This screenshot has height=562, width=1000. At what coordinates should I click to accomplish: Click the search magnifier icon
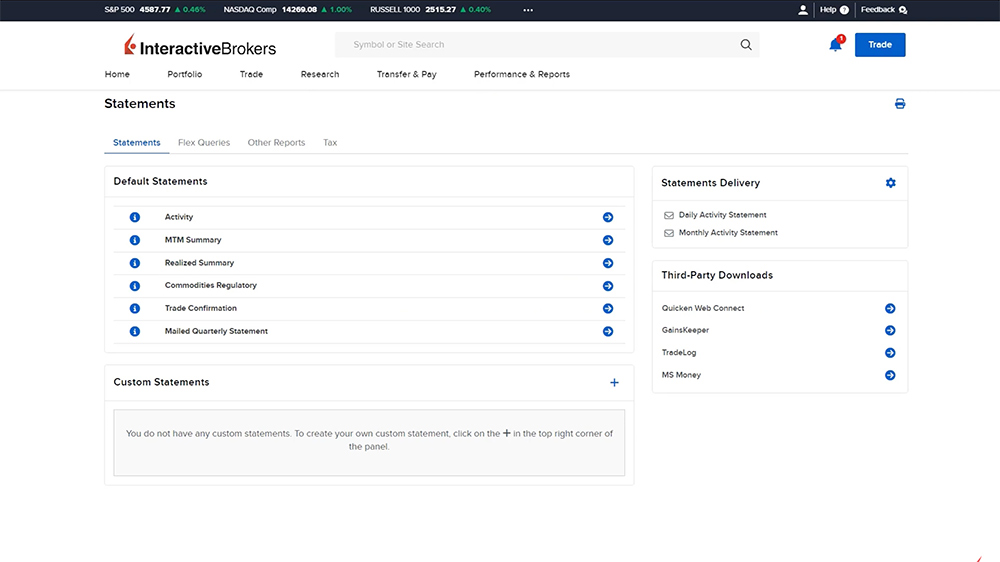[746, 45]
